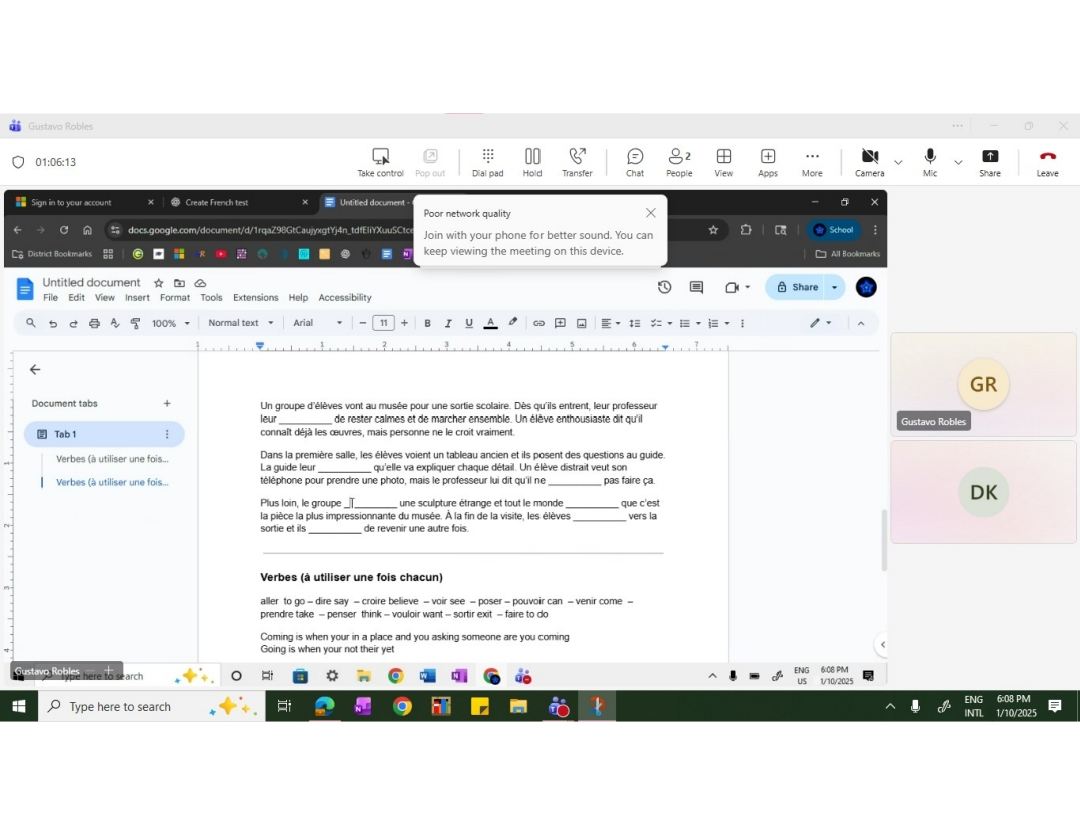
Task: Expand the dropdown arrow beside Docs Share
Action: tap(835, 287)
